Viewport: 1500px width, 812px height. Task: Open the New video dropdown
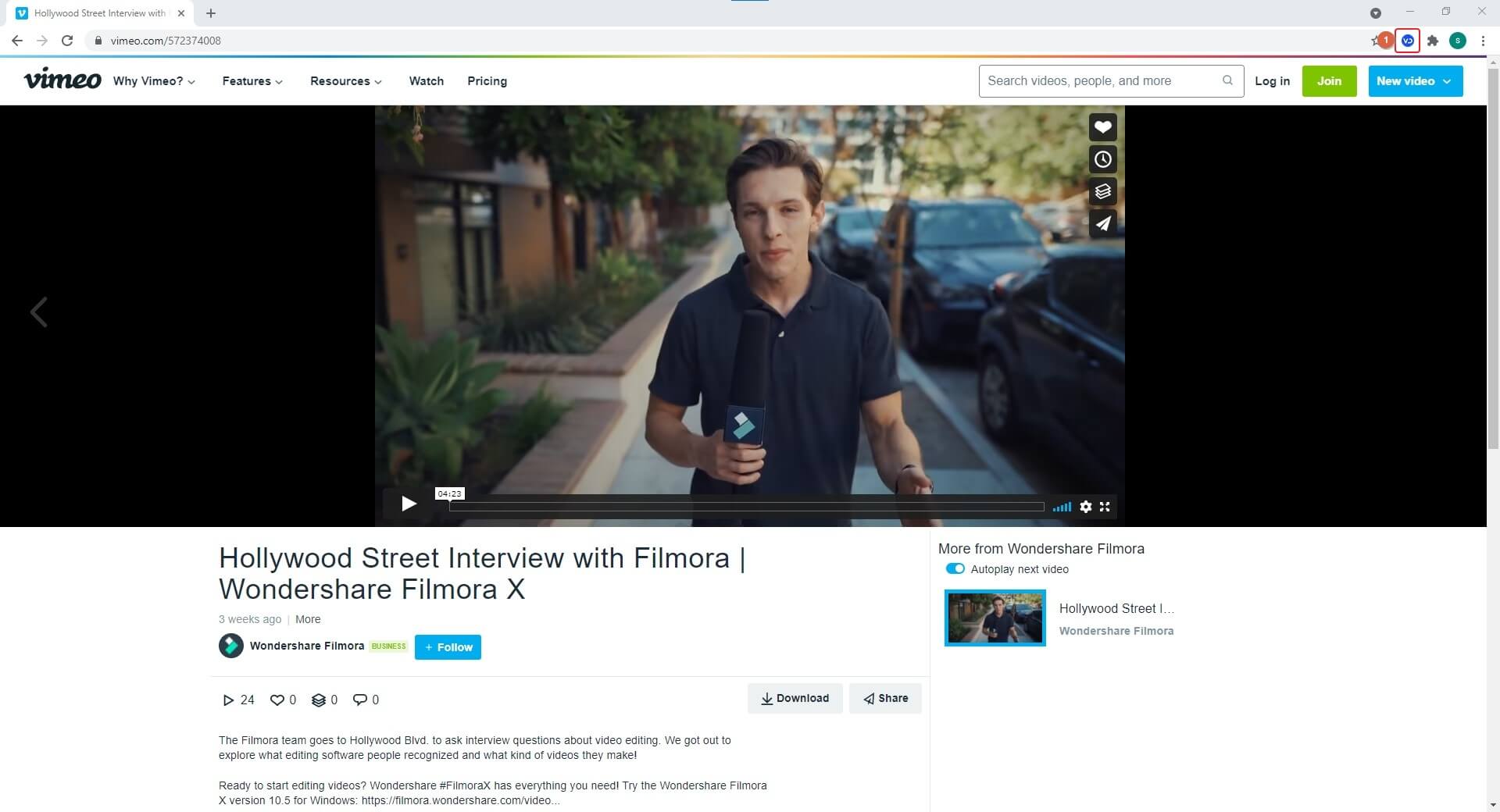coord(1415,81)
